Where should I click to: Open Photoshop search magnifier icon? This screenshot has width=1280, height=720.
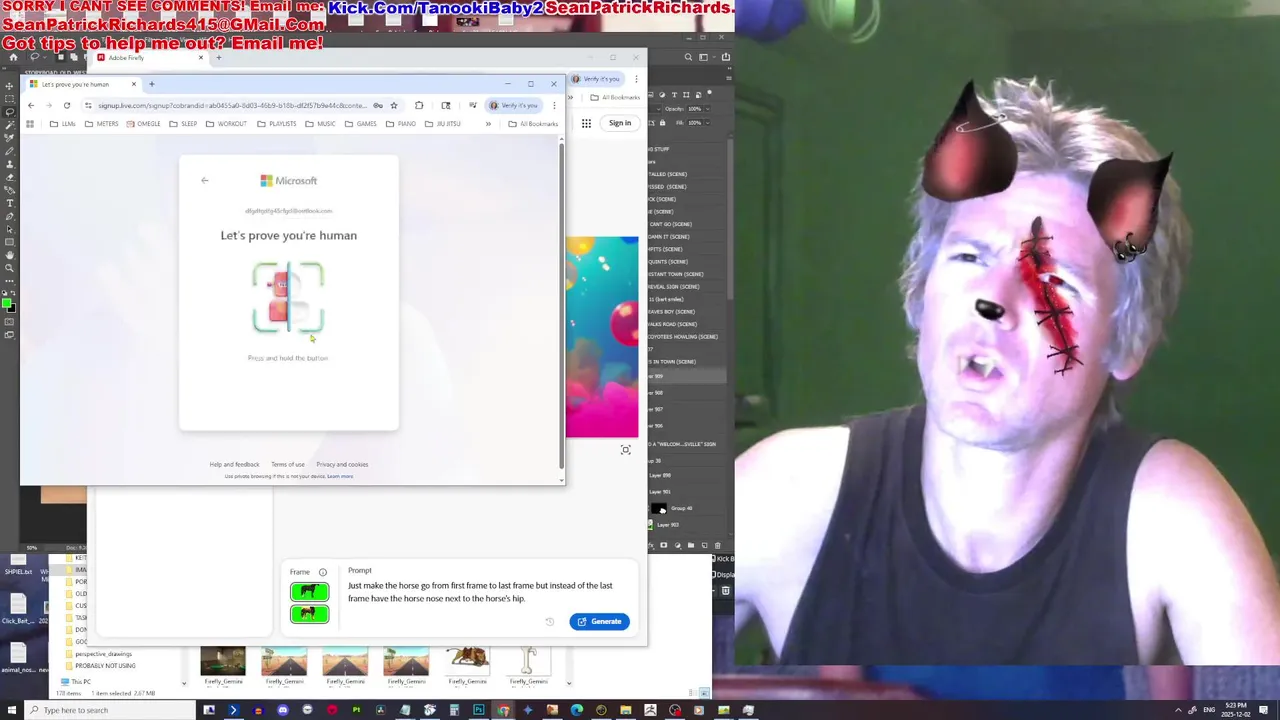(688, 57)
